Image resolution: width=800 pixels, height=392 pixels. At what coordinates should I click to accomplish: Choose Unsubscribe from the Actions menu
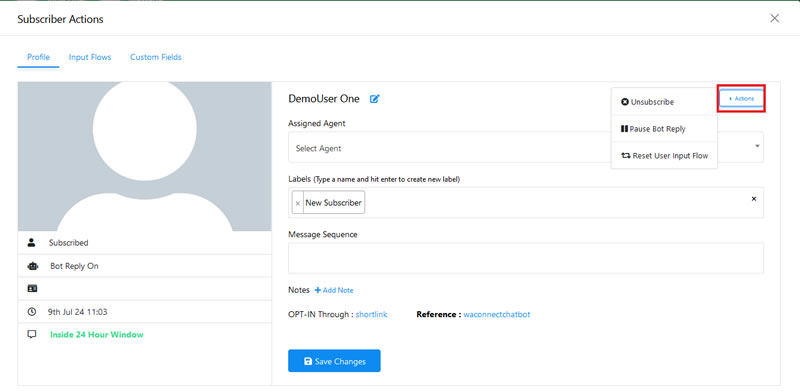click(664, 102)
